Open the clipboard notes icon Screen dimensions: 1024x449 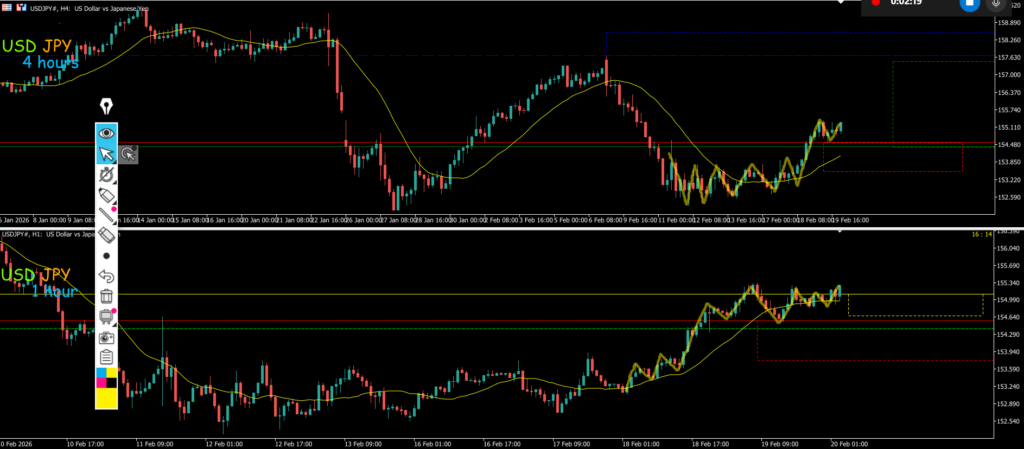[106, 357]
